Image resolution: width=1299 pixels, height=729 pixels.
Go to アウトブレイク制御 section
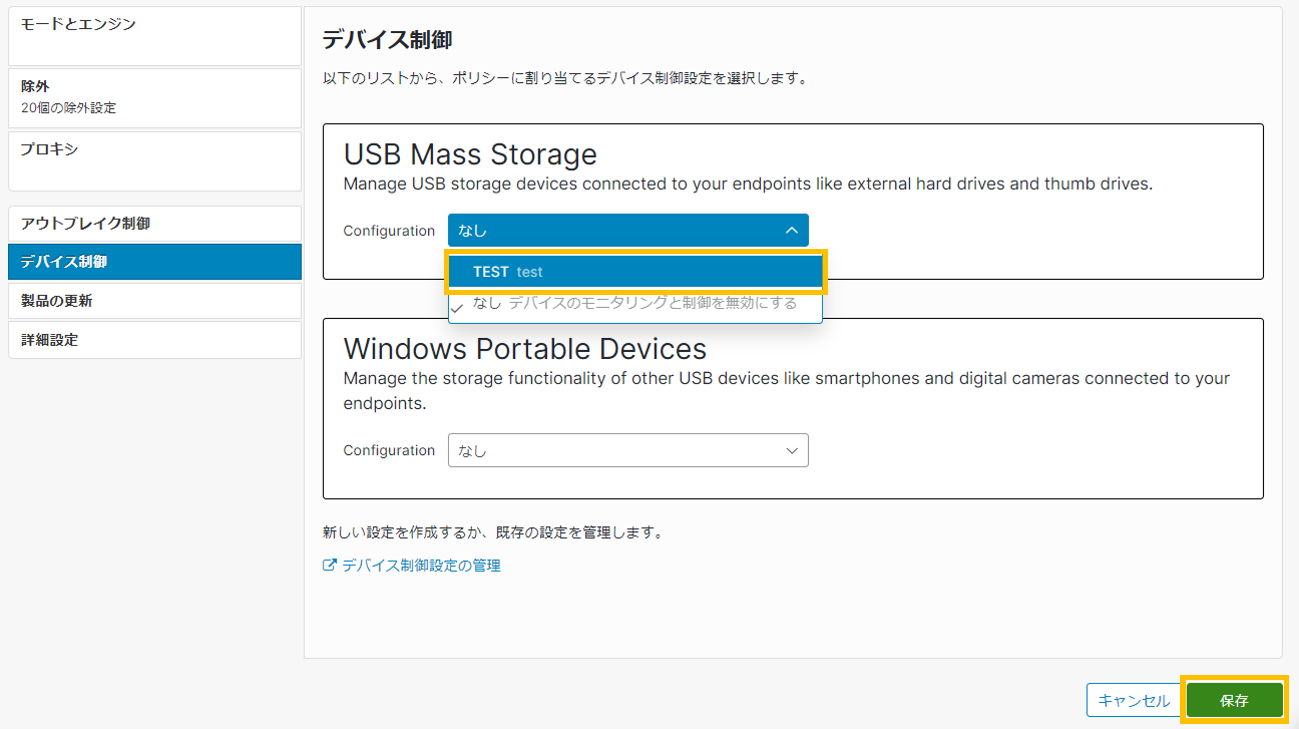154,223
